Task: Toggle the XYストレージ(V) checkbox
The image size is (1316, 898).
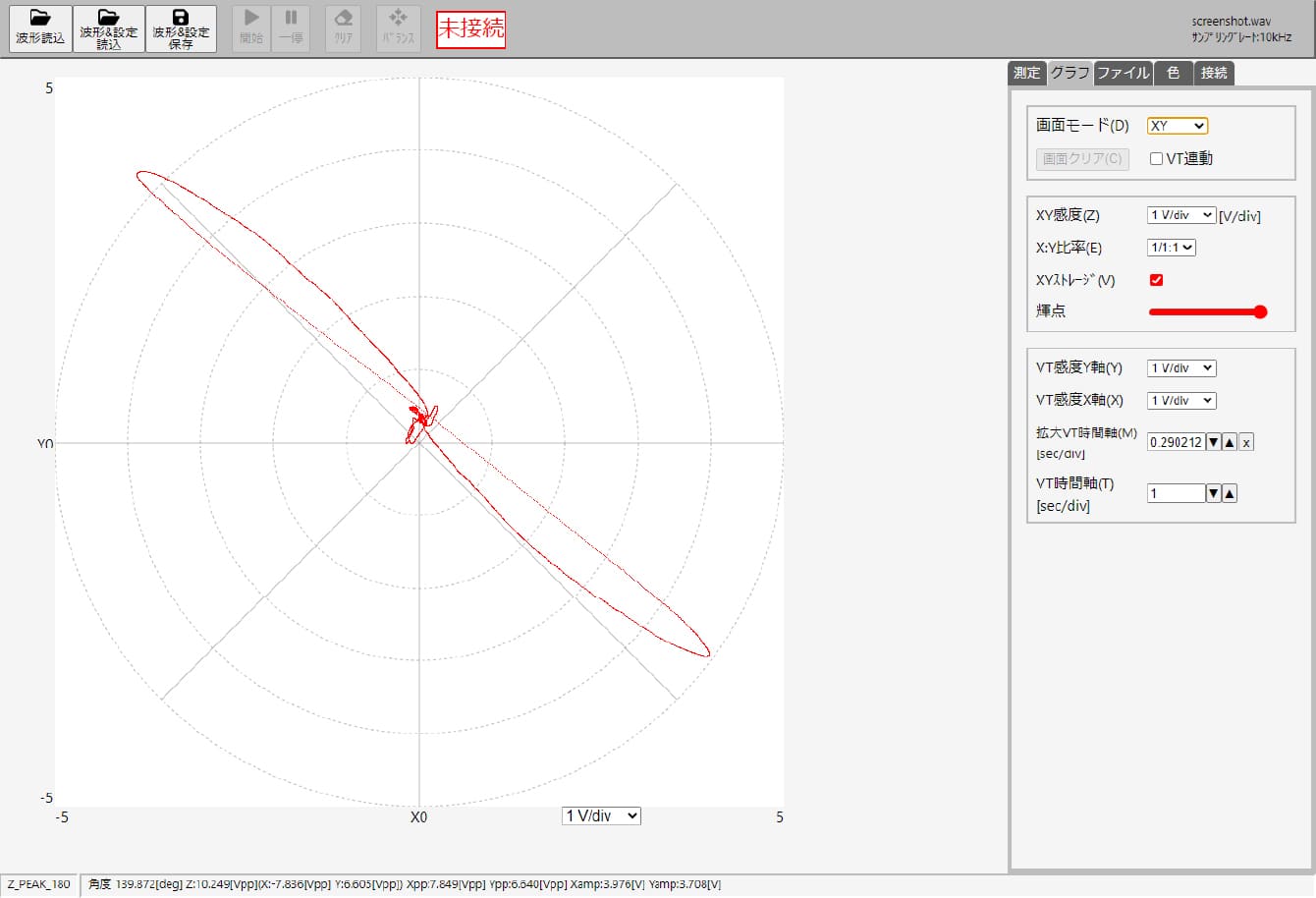Action: [1157, 280]
